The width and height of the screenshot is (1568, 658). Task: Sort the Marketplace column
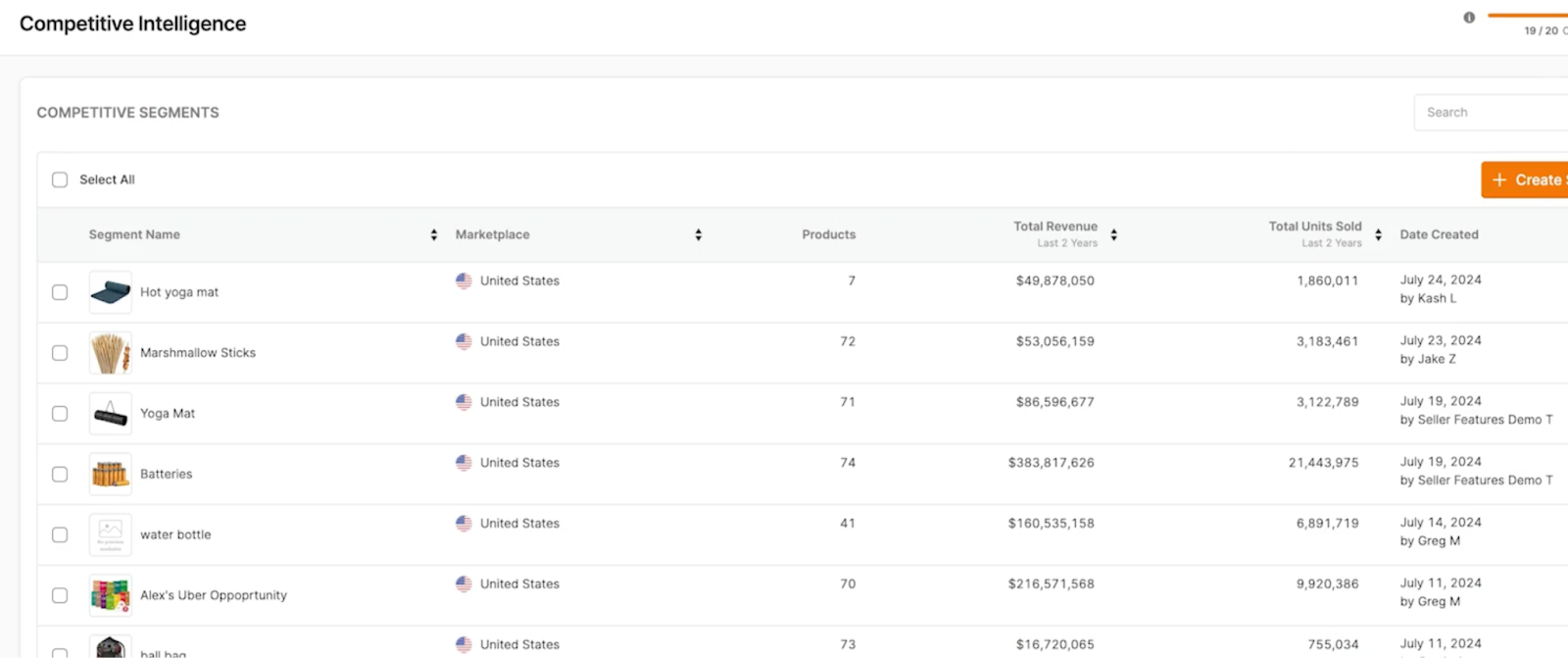tap(699, 235)
